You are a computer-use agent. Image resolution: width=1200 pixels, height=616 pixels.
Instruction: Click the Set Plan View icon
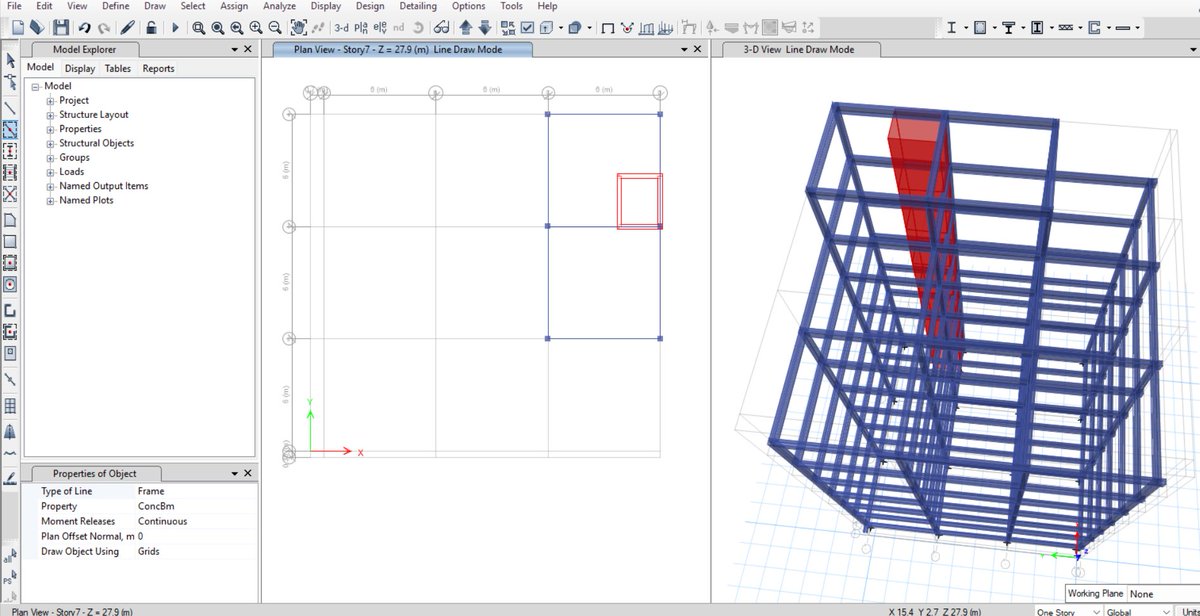point(361,27)
